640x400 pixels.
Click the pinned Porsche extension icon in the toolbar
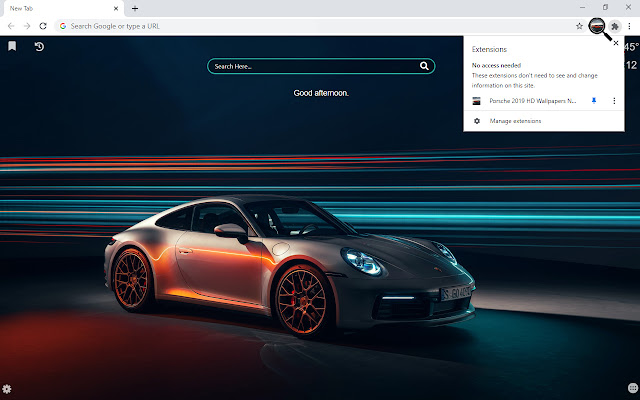[x=597, y=26]
